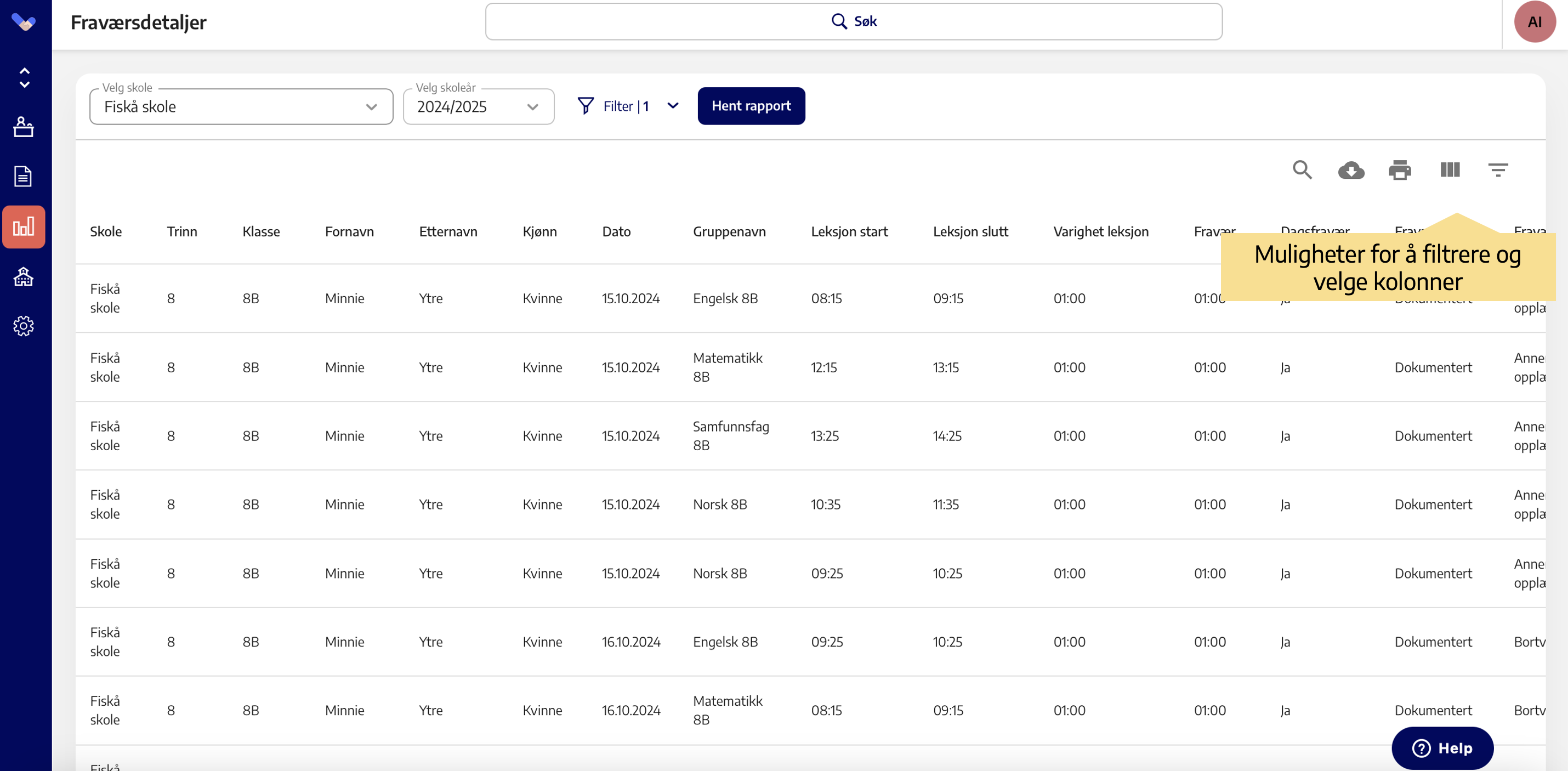Click the Help button

pos(1441,748)
